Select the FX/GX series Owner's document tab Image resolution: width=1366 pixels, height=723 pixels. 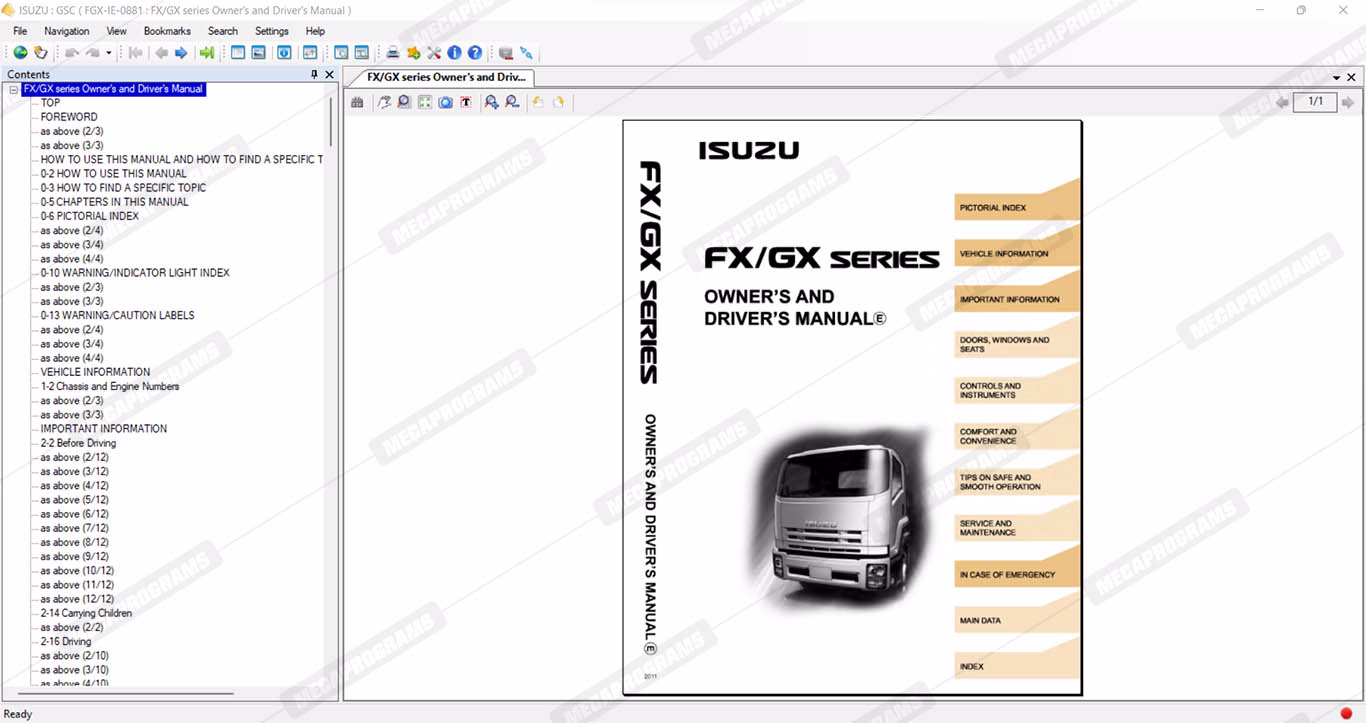click(x=444, y=77)
